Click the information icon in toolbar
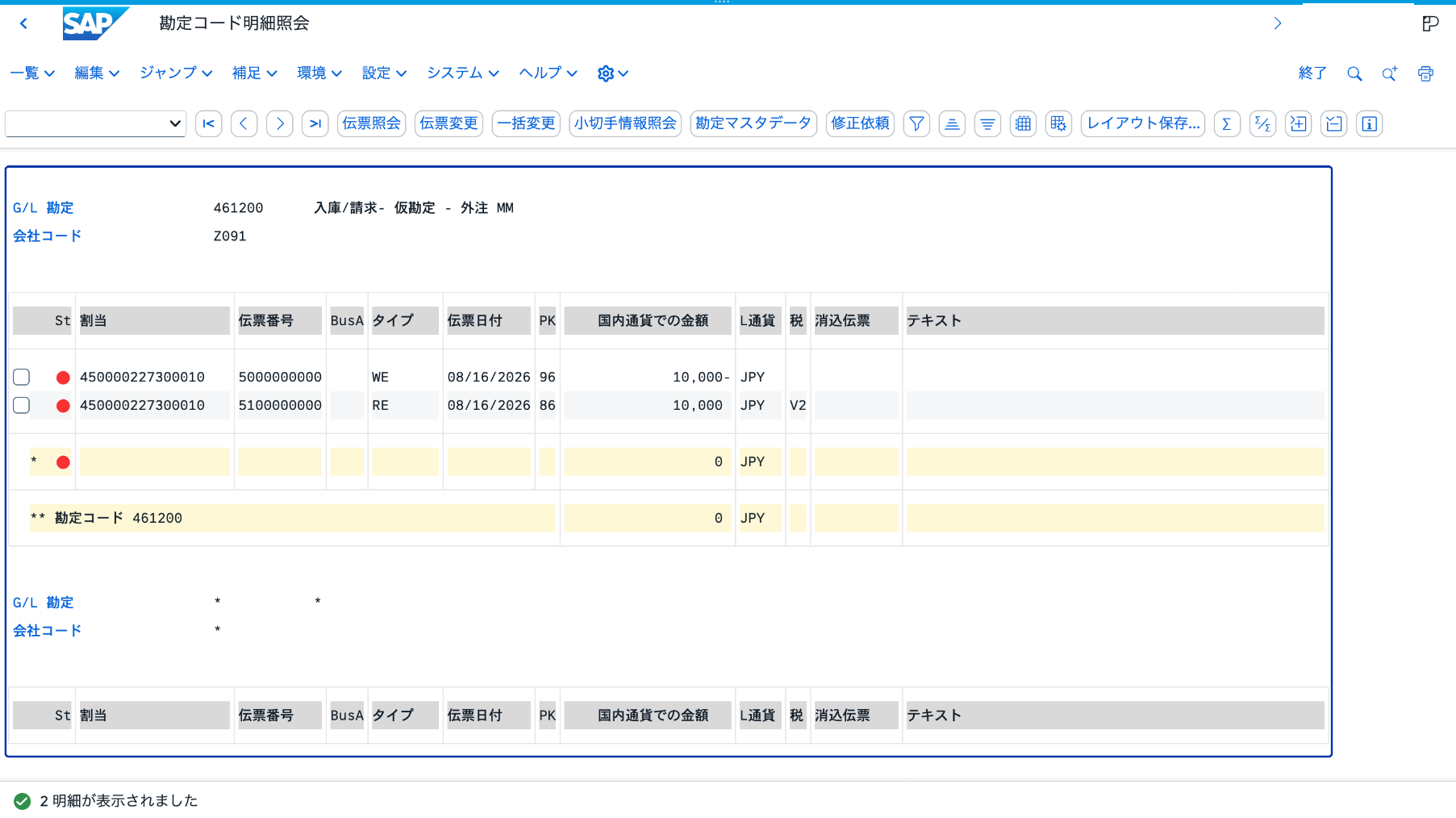 coord(1369,123)
